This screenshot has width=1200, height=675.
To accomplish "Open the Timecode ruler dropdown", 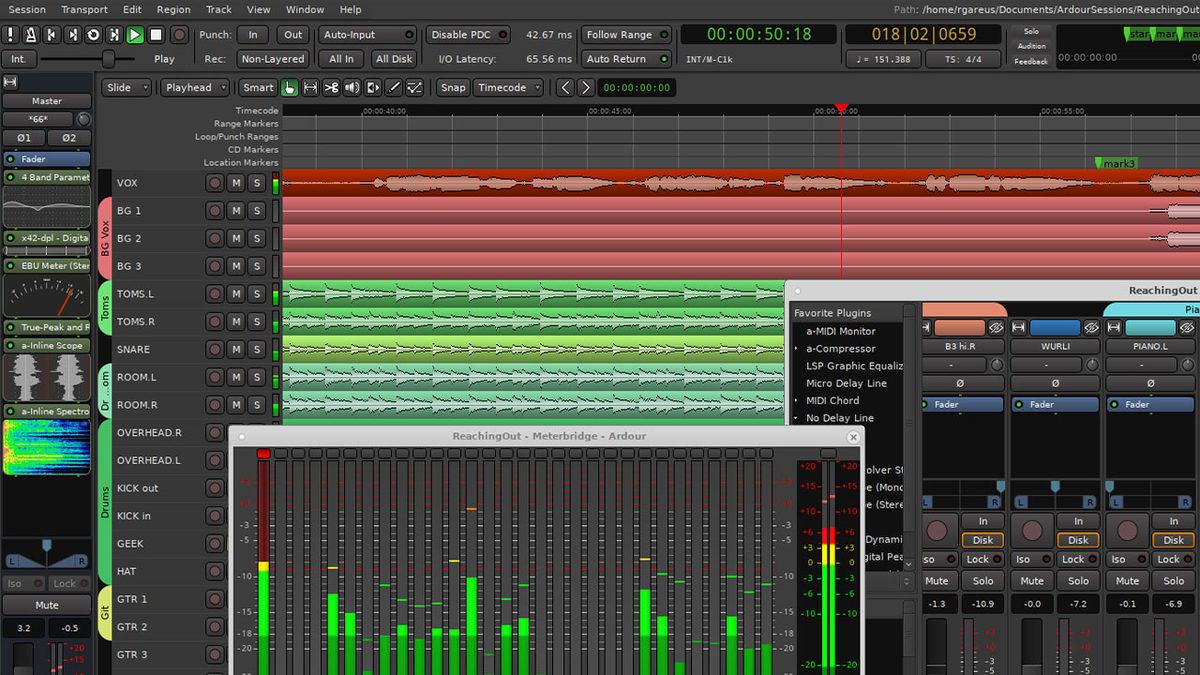I will [x=508, y=87].
